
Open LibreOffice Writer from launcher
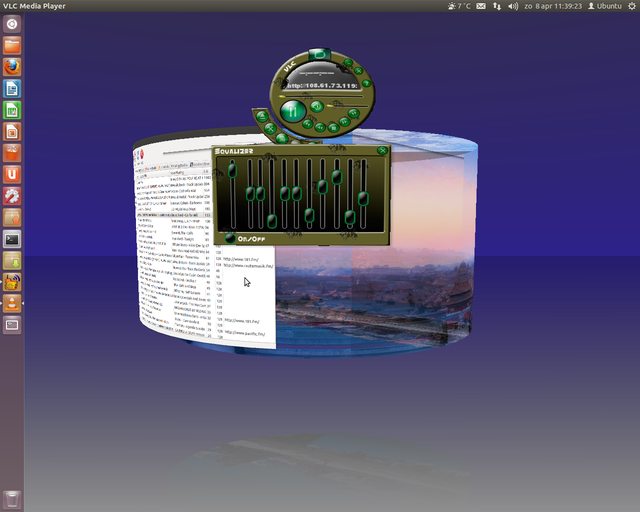pyautogui.click(x=12, y=89)
